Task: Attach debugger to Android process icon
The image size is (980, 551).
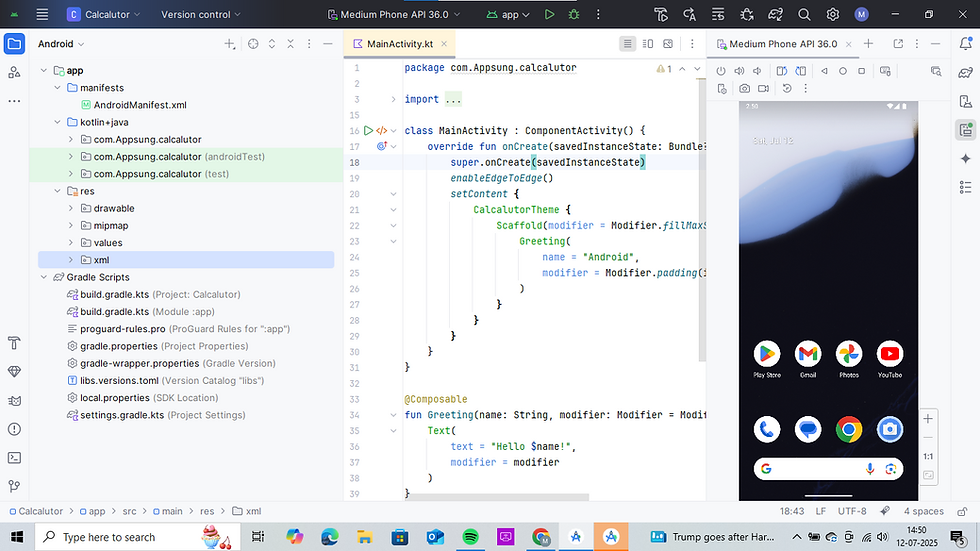Action: tap(747, 14)
